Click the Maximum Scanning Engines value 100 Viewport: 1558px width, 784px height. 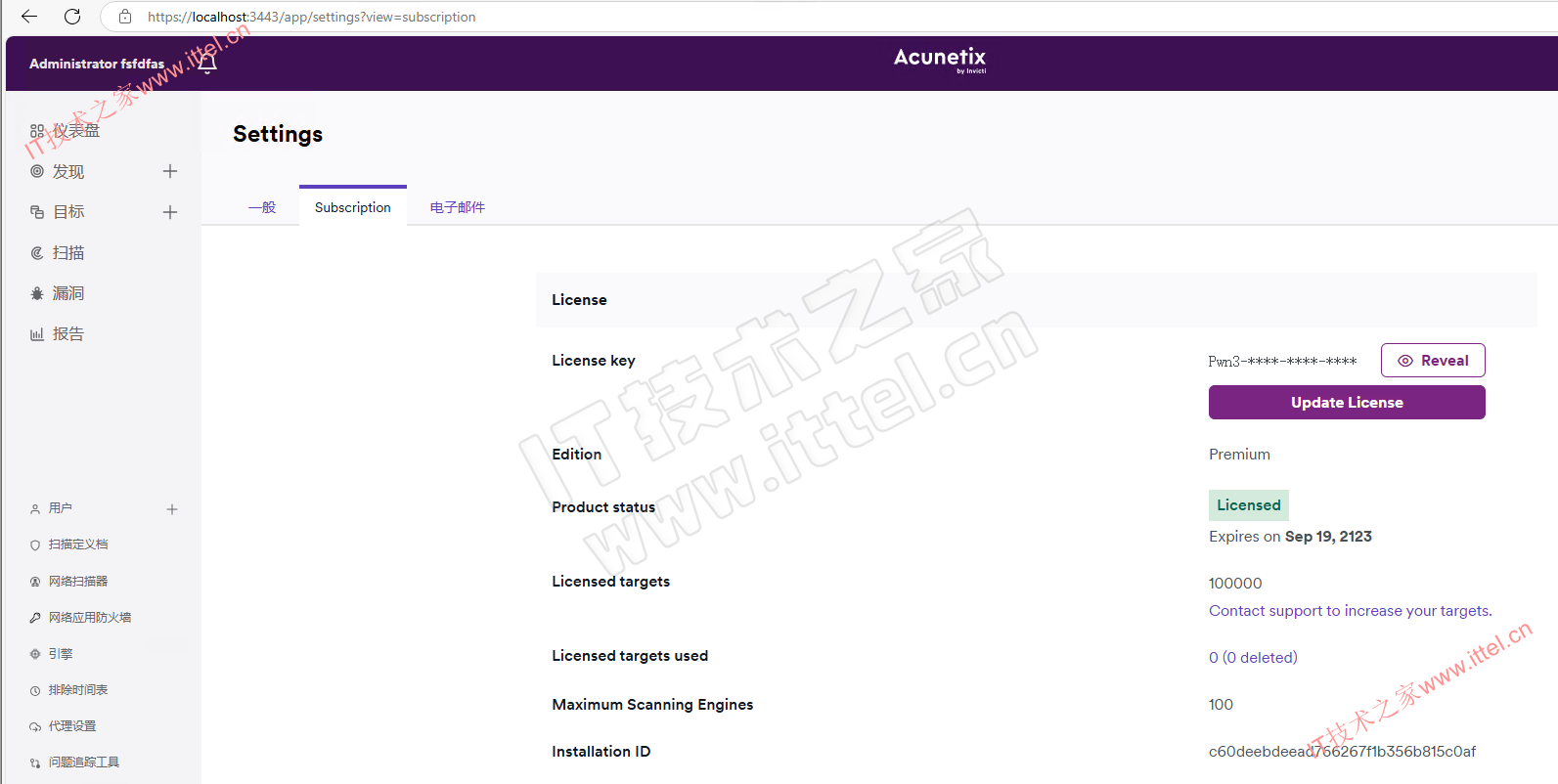[x=1221, y=705]
